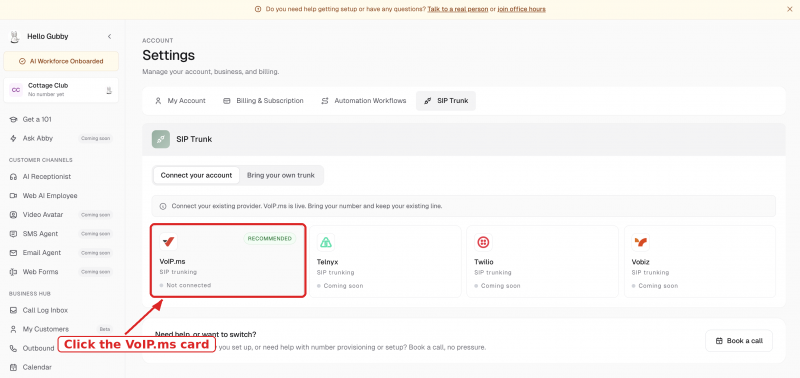Click the Web Forms icon in the sidebar
Image resolution: width=800 pixels, height=378 pixels.
pos(13,272)
